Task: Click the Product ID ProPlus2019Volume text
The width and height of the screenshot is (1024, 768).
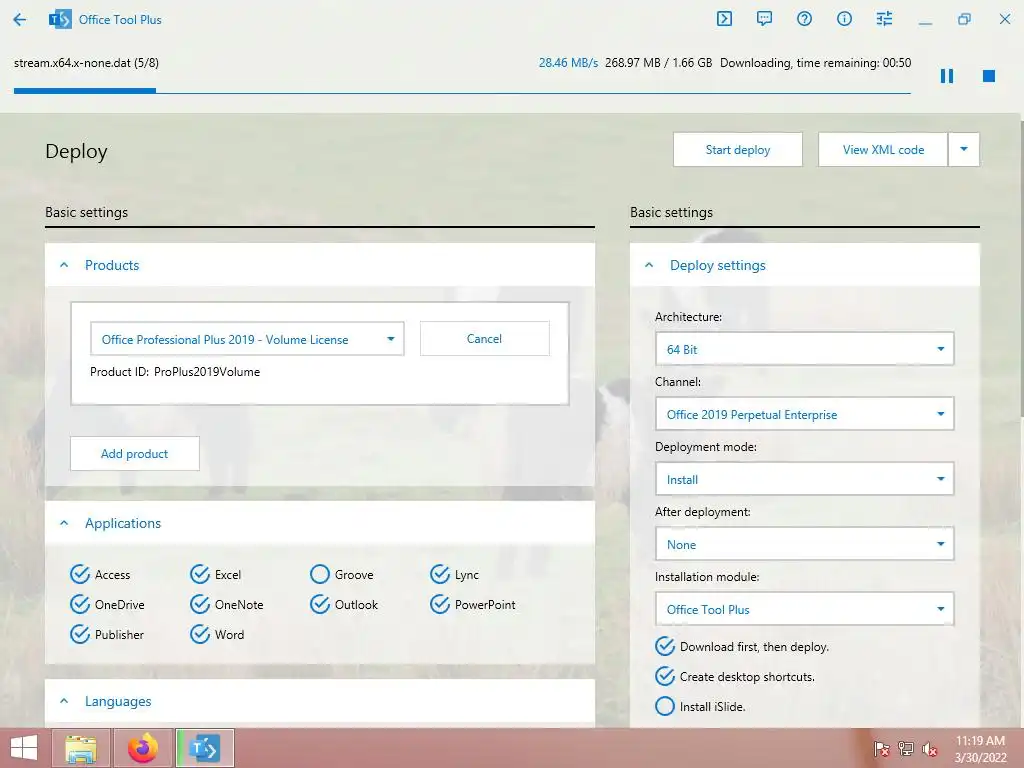Action: point(175,372)
